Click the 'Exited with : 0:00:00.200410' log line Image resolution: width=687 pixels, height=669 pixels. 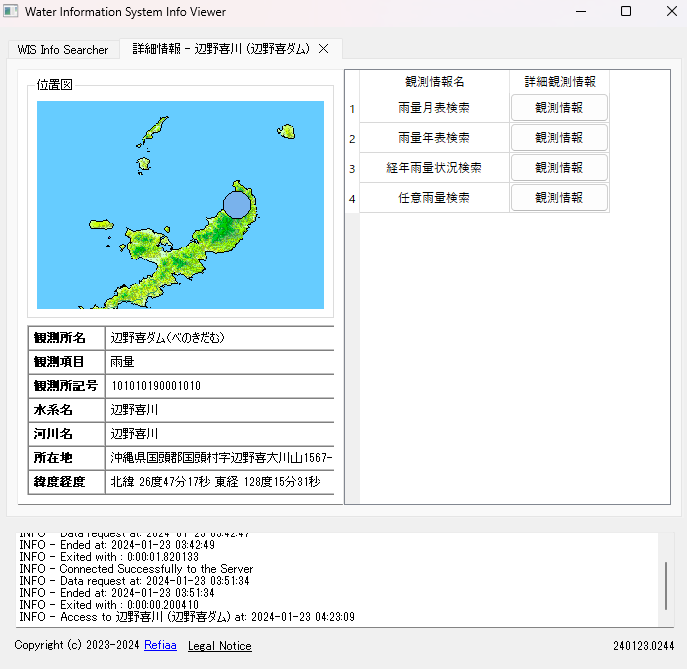pos(109,605)
